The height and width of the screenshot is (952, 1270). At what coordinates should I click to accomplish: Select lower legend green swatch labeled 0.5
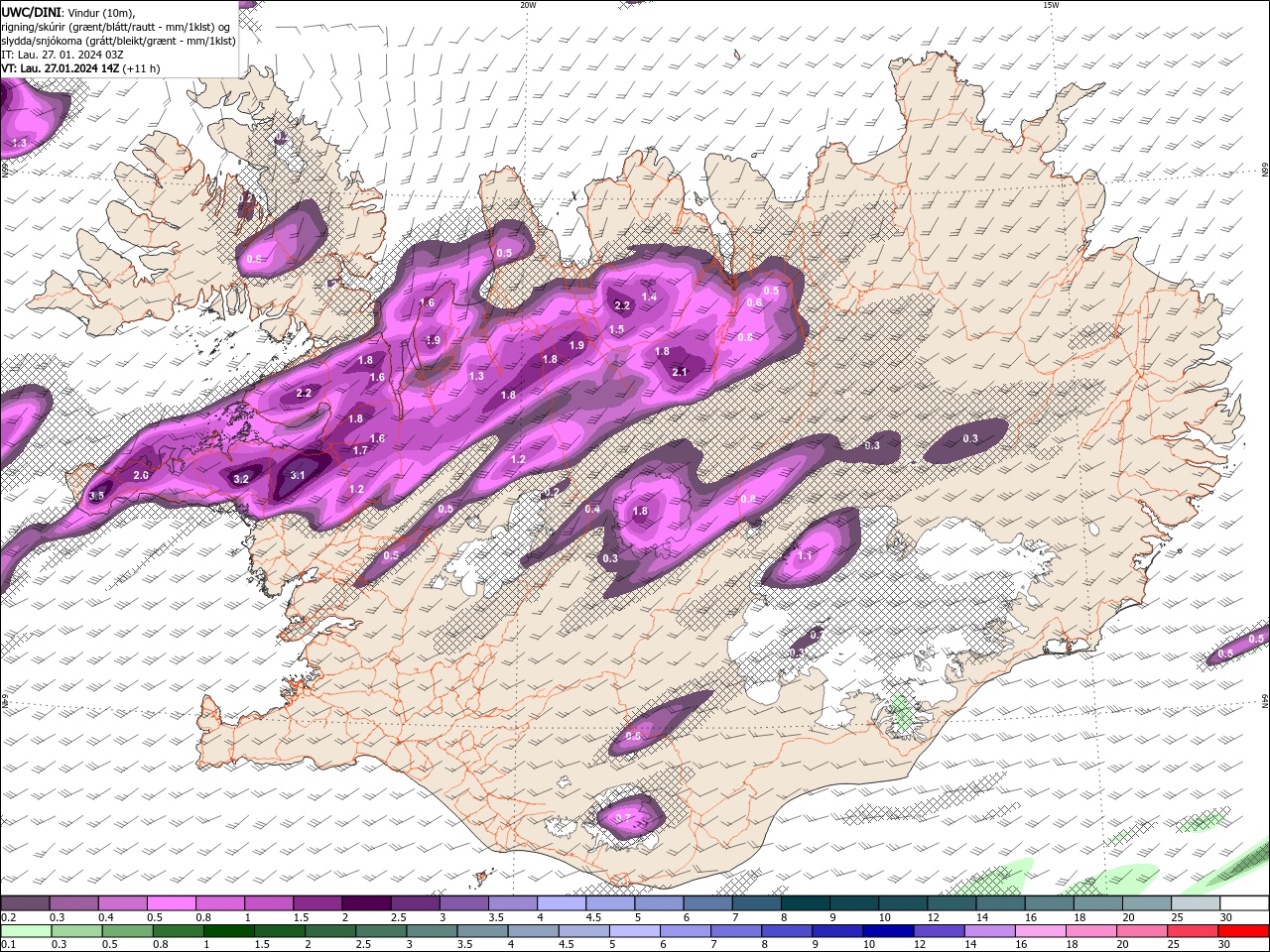(x=127, y=931)
